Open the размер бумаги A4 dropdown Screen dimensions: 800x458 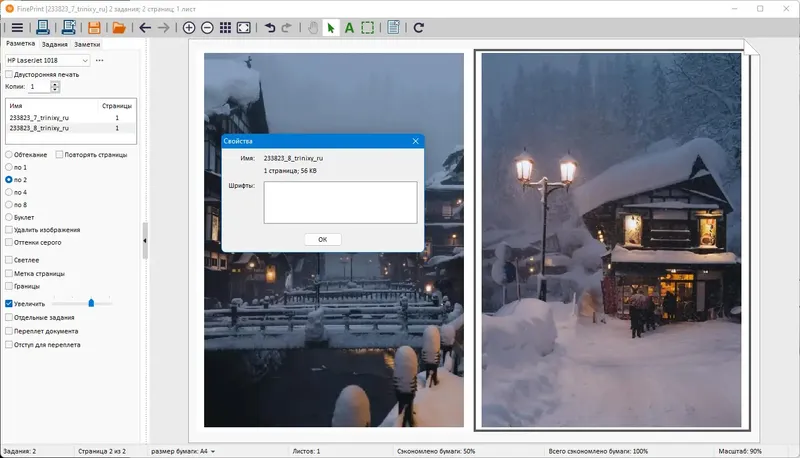click(x=183, y=451)
